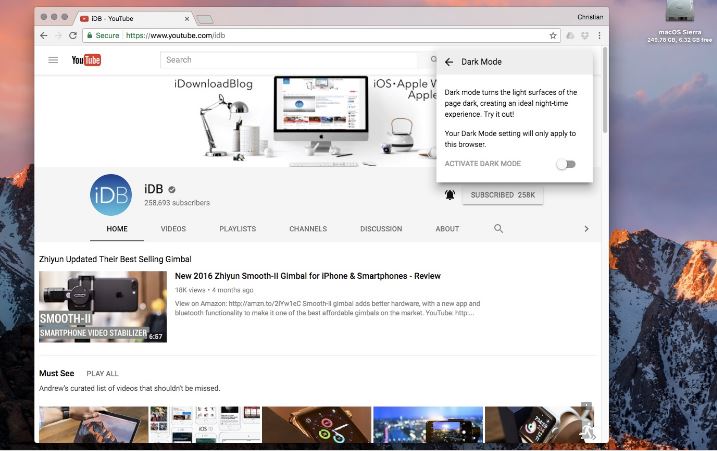Open the YouTube hamburger guide menu

[53, 60]
